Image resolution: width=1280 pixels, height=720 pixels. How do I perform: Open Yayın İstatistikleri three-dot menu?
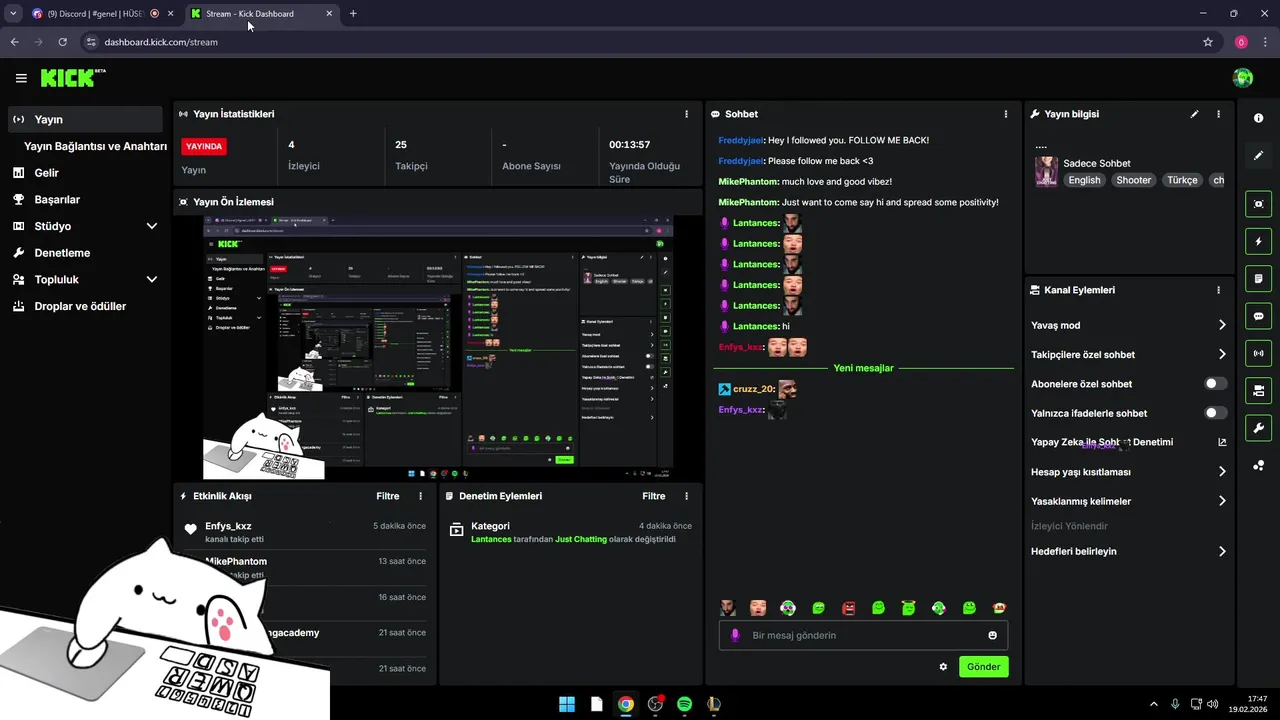coord(686,114)
